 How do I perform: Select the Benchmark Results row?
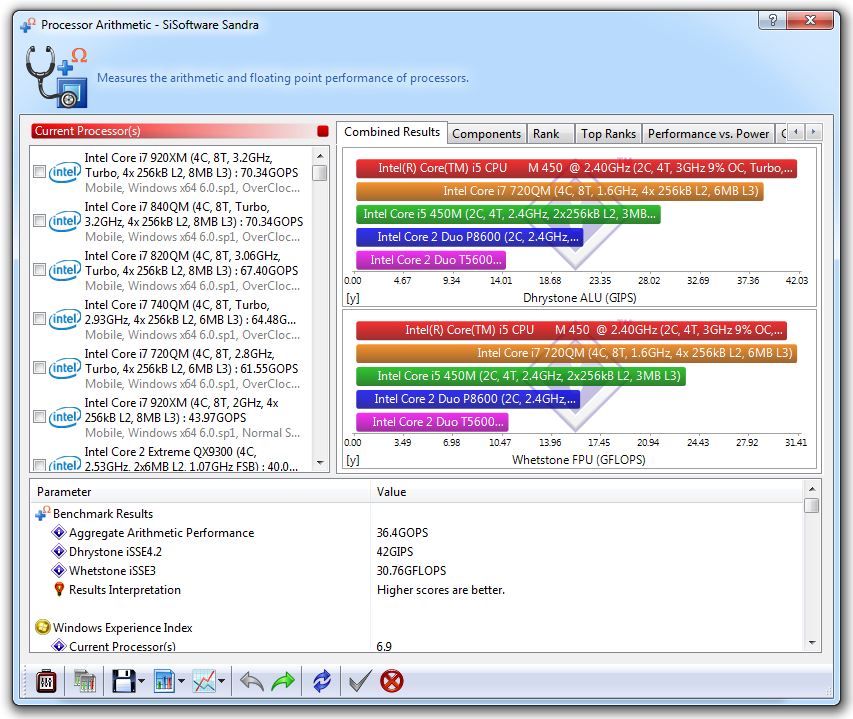coord(417,514)
